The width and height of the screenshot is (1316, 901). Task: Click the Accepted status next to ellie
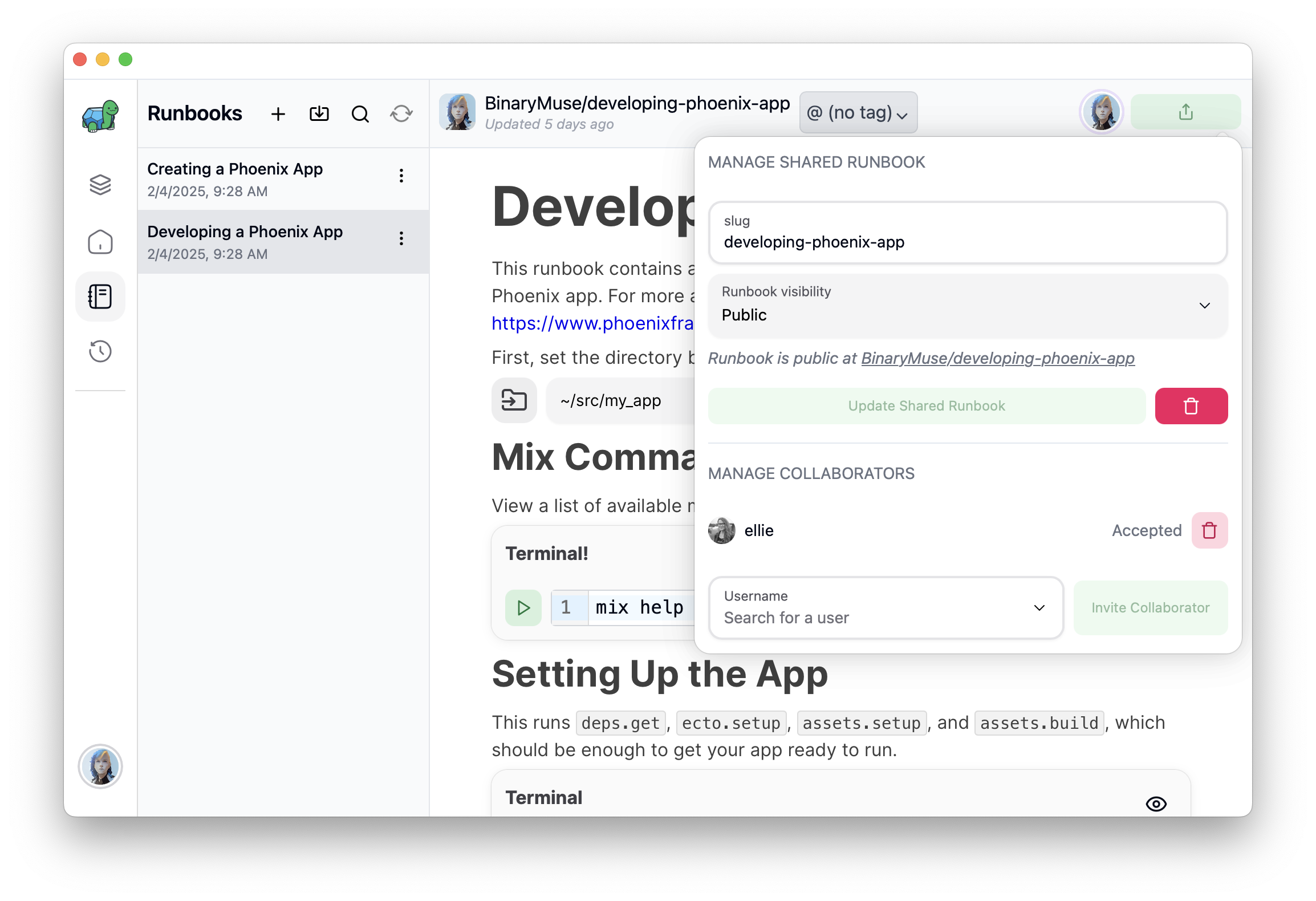click(x=1147, y=530)
